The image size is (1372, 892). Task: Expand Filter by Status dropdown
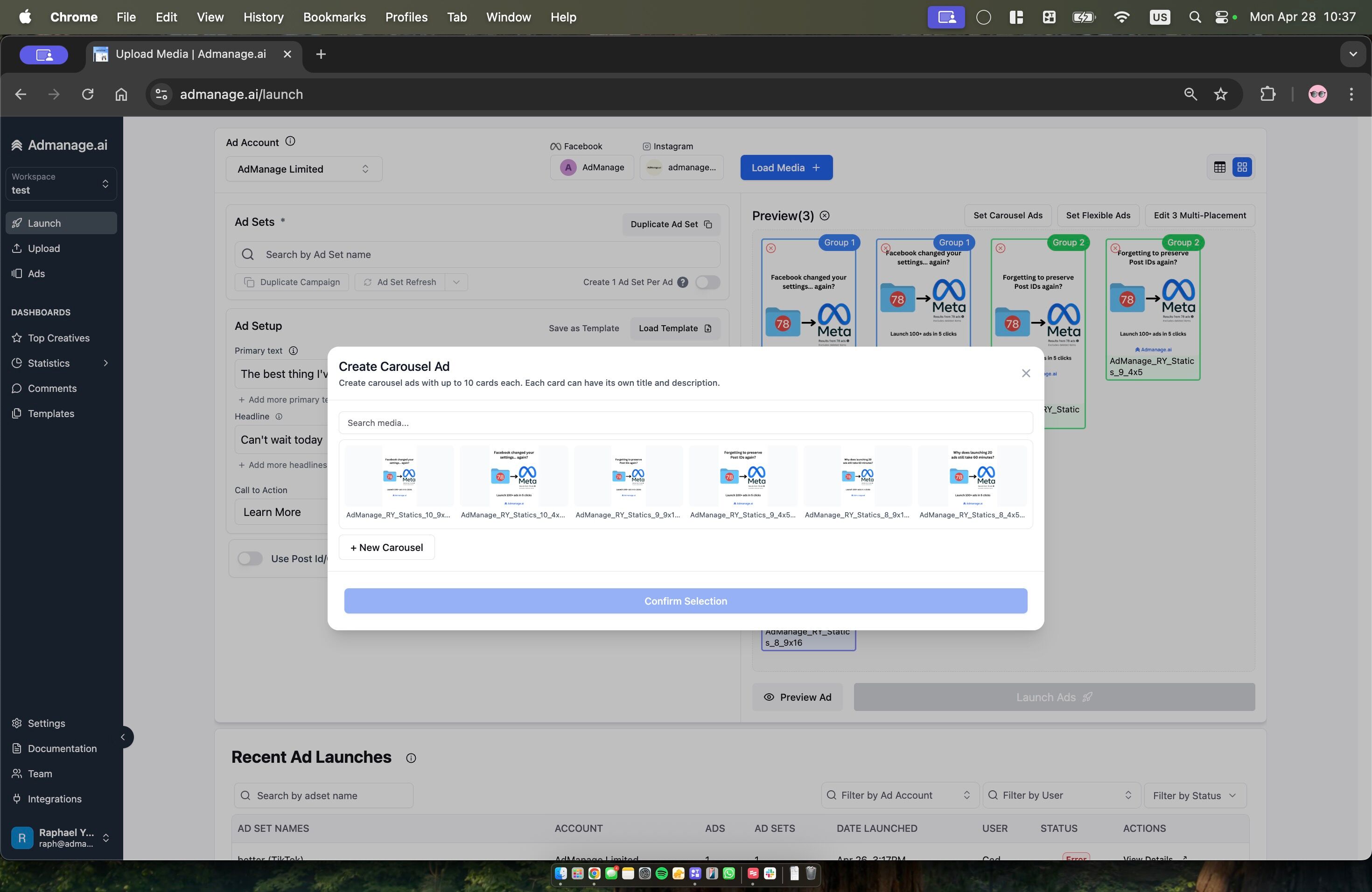click(1194, 795)
